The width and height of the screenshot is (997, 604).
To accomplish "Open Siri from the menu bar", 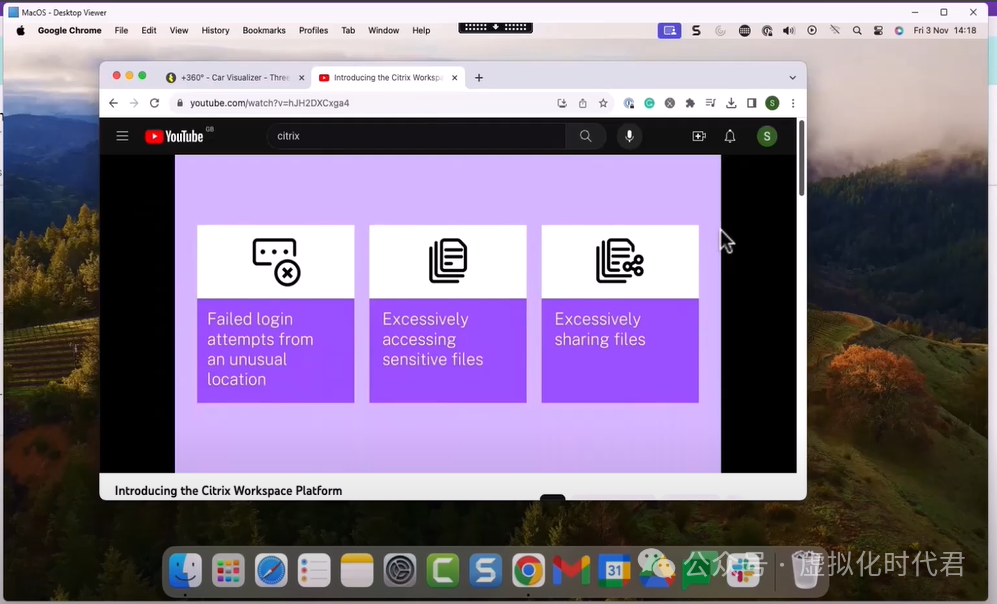I will tap(898, 31).
